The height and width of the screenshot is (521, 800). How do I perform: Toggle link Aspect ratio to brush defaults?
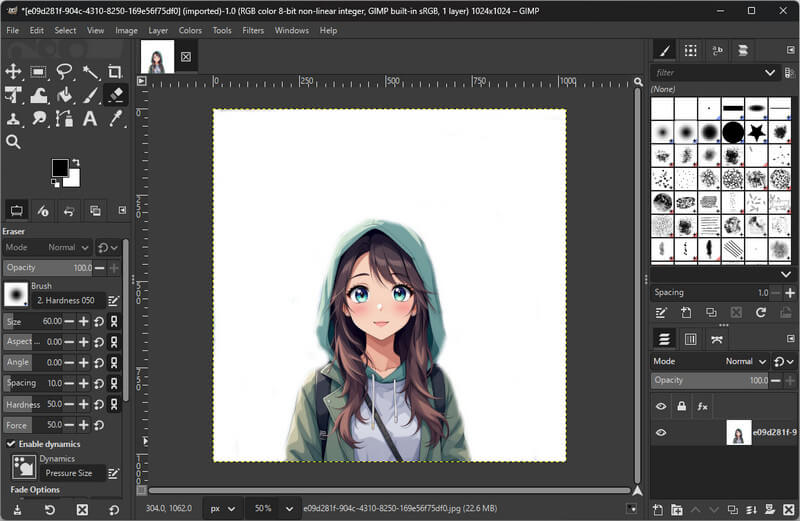tap(114, 342)
